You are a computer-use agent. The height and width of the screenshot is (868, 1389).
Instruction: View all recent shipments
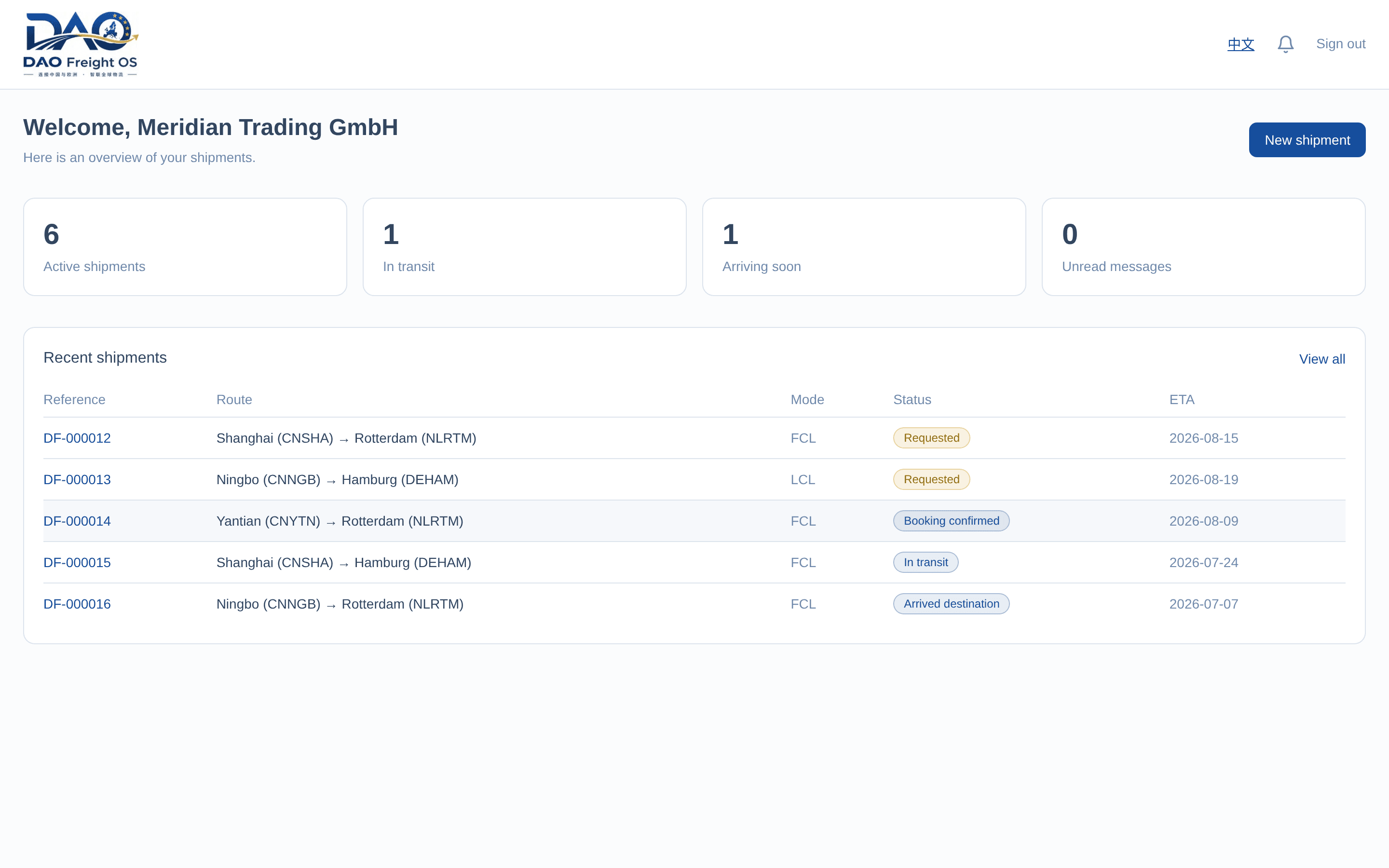point(1322,359)
